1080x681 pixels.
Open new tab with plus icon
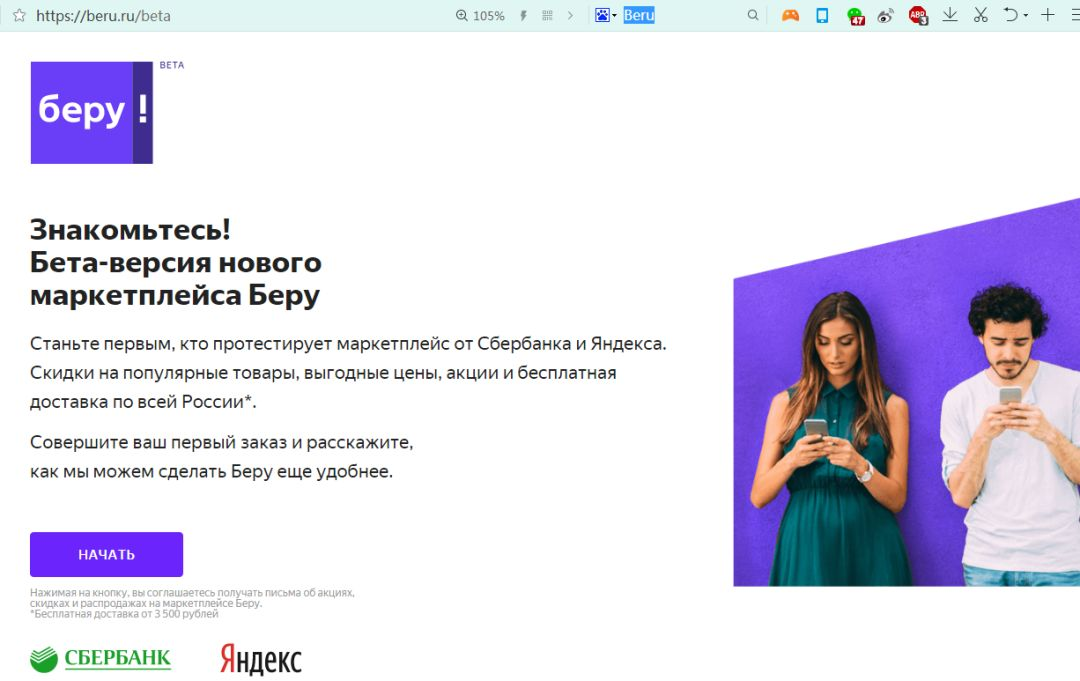click(1048, 14)
